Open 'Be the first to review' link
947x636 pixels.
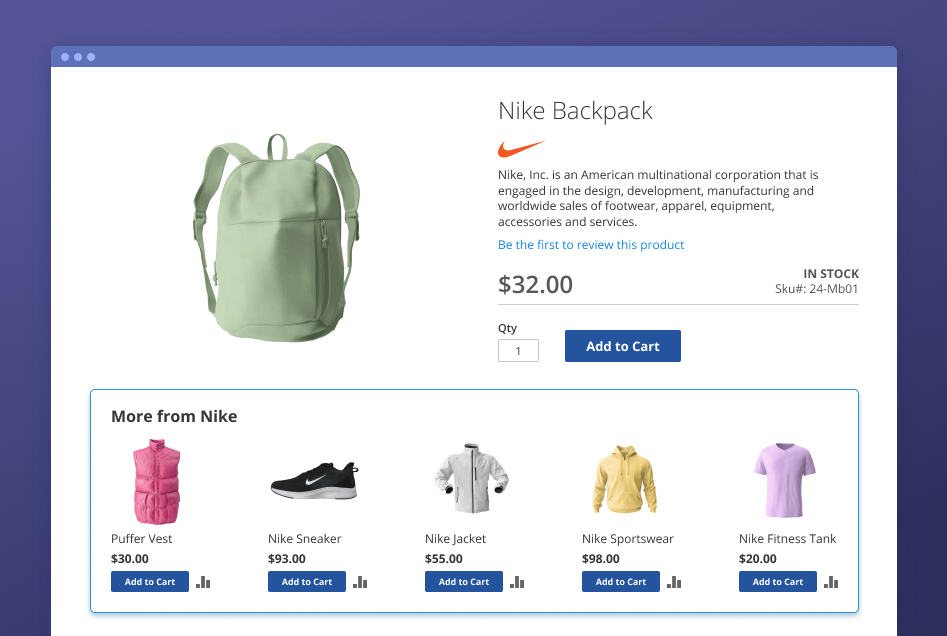point(591,245)
